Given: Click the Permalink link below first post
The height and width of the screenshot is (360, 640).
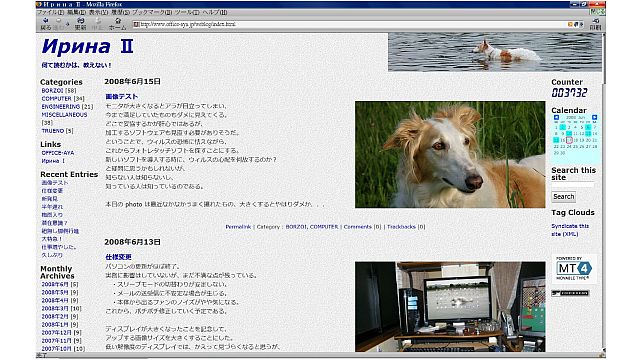Looking at the screenshot, I should click(238, 227).
